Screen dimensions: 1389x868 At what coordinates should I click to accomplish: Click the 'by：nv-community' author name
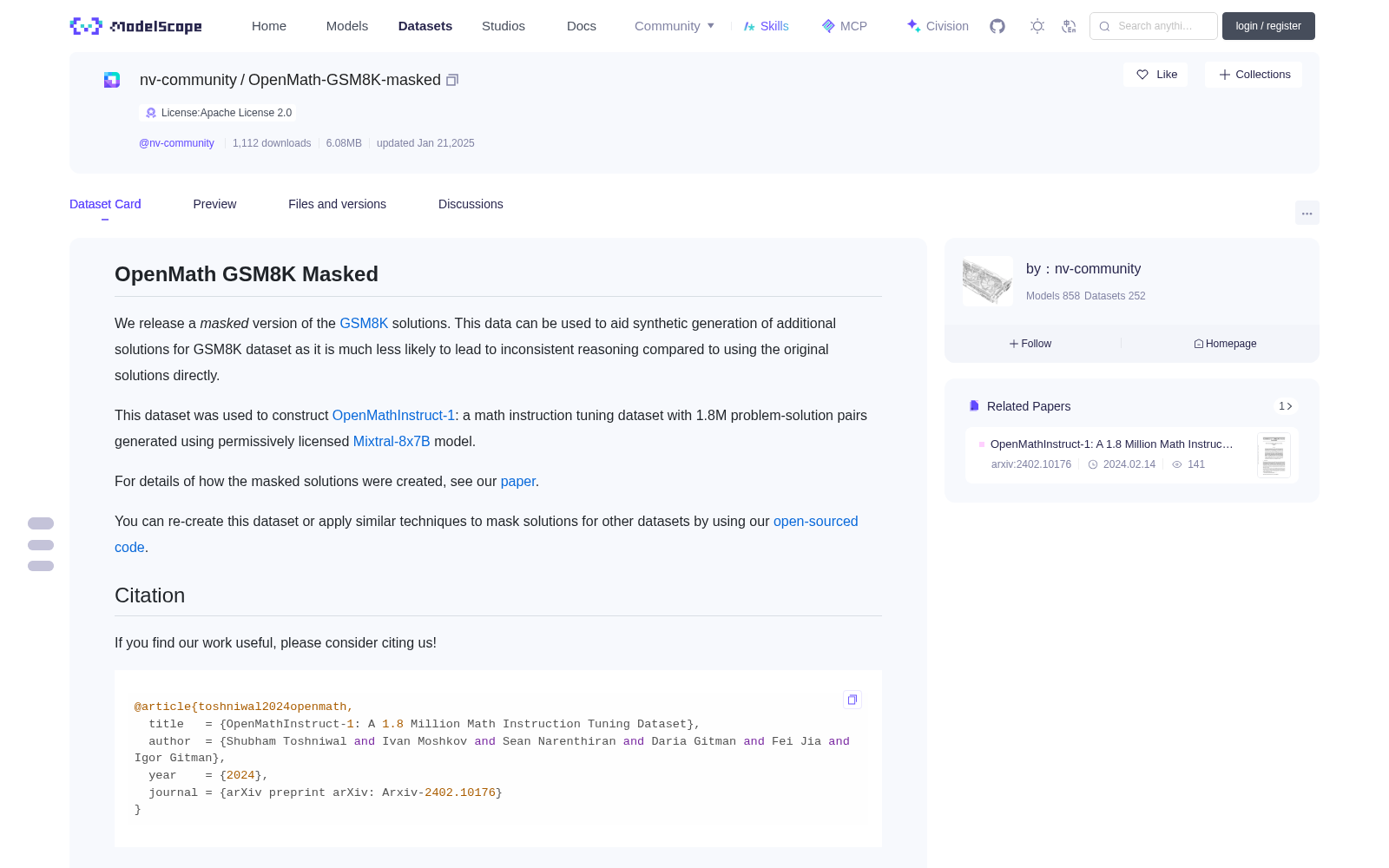pos(1083,269)
